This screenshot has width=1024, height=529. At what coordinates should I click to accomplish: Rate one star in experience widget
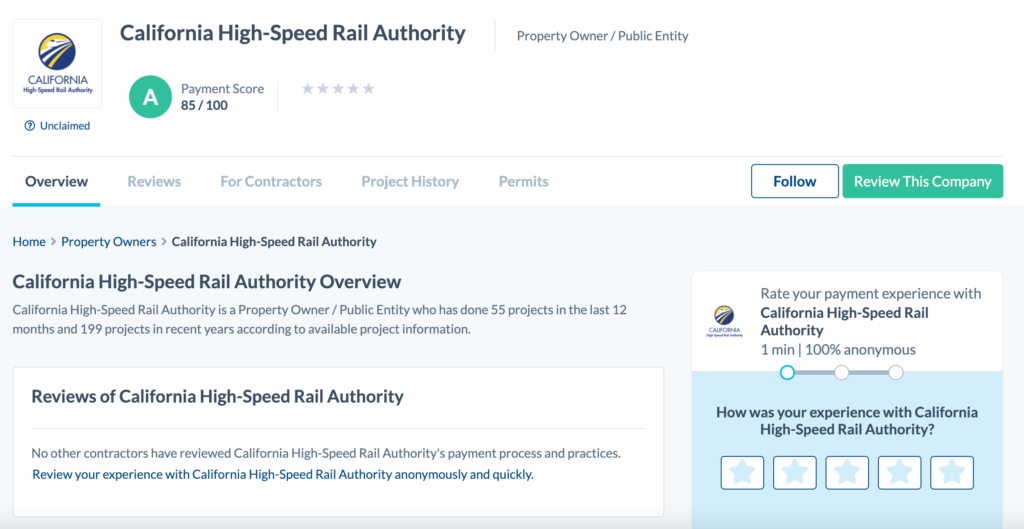pos(742,472)
